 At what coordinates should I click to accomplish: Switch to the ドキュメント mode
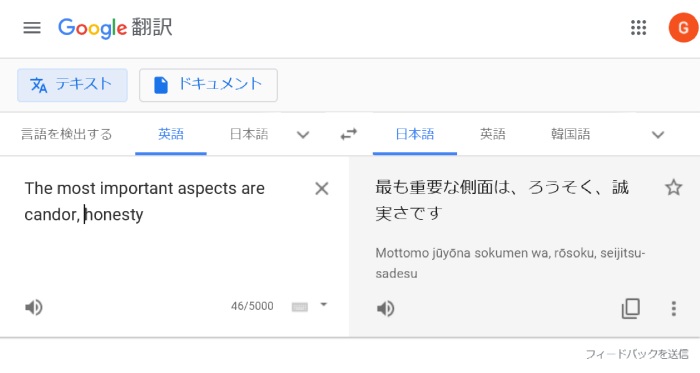(x=208, y=85)
